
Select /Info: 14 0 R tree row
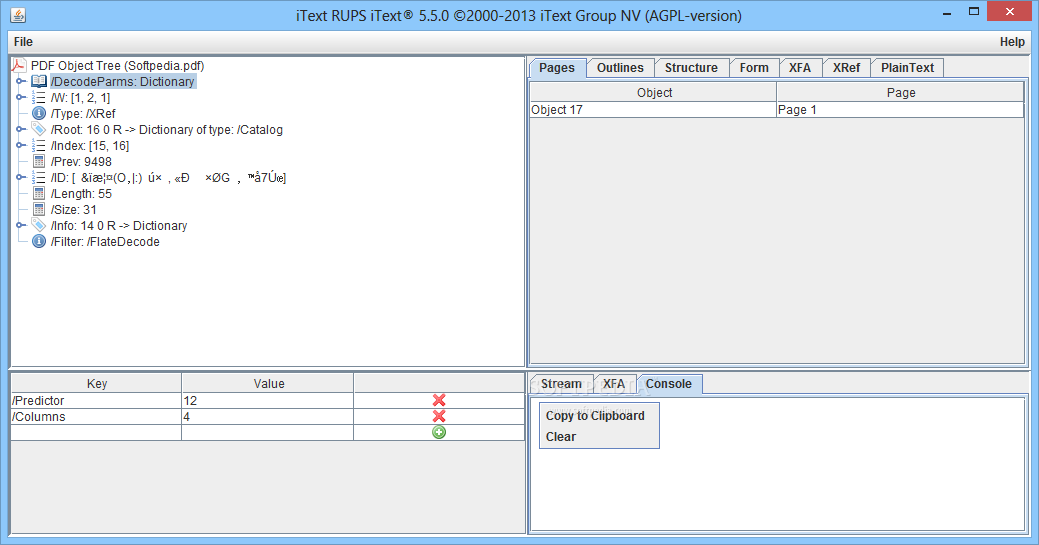119,225
